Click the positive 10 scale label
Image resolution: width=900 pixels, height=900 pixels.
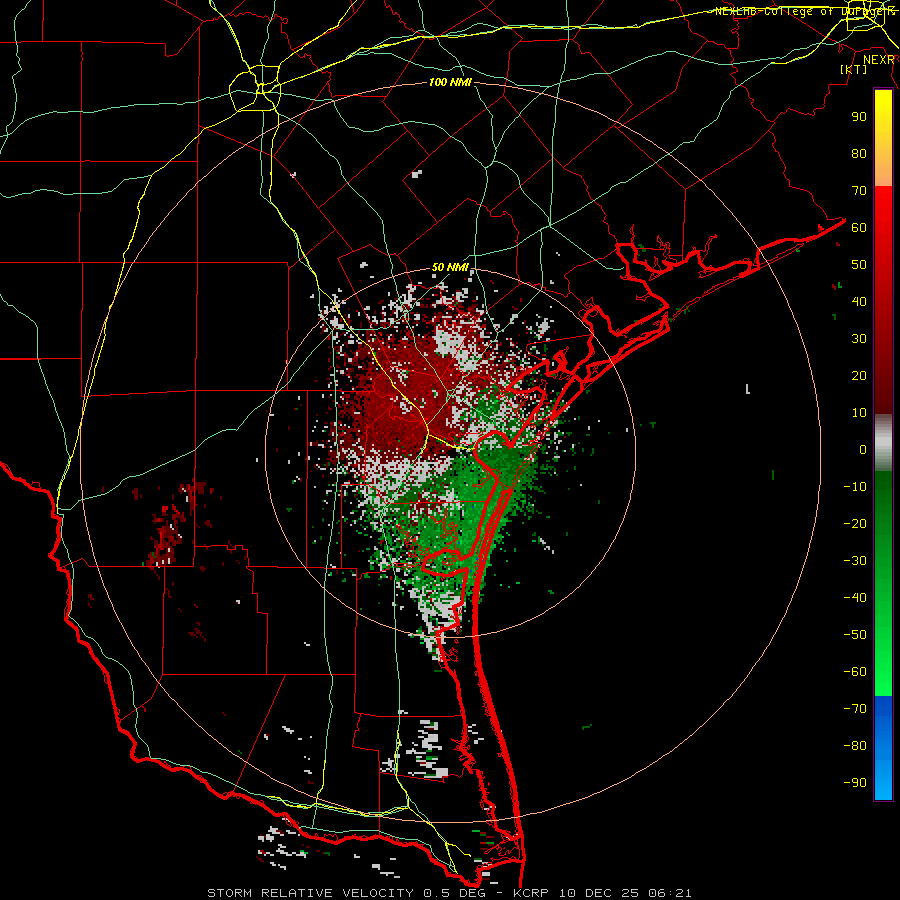(859, 413)
